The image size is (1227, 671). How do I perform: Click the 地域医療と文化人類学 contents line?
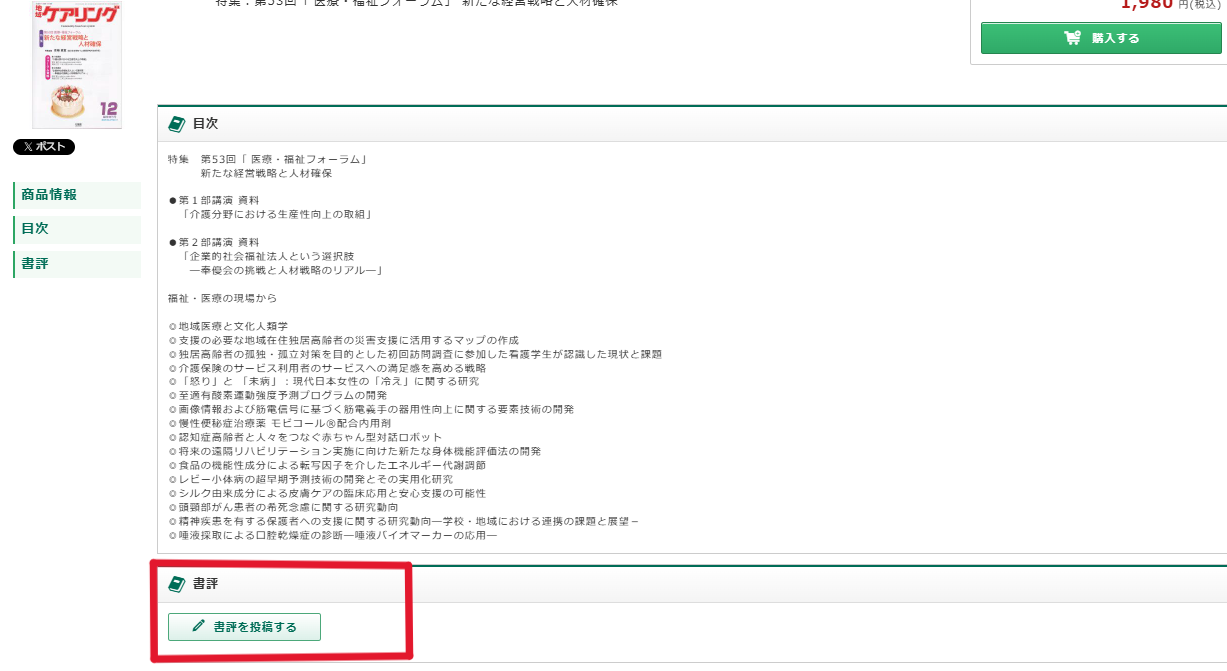(232, 326)
